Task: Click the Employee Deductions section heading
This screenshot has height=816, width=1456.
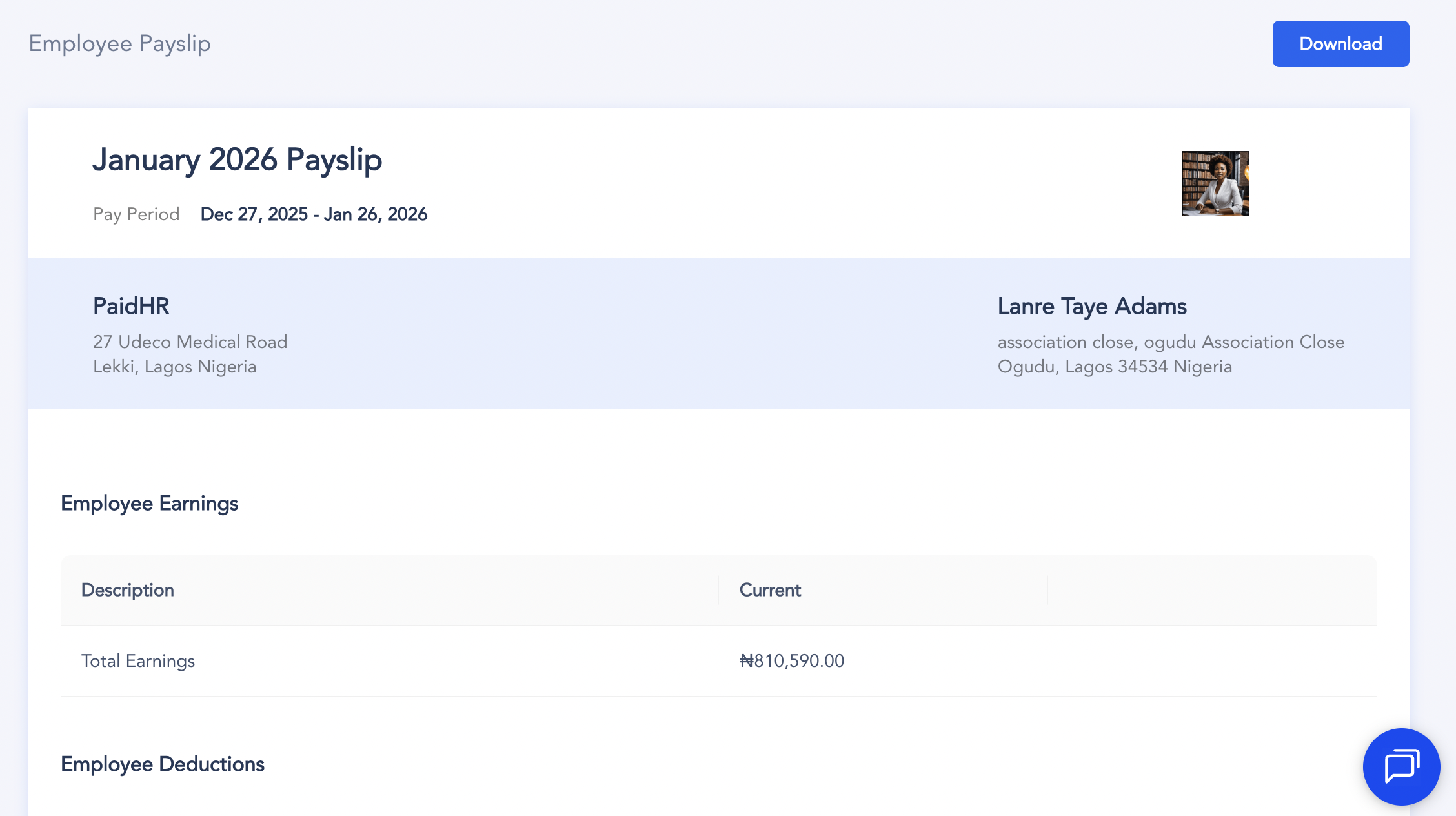Action: pos(163,764)
